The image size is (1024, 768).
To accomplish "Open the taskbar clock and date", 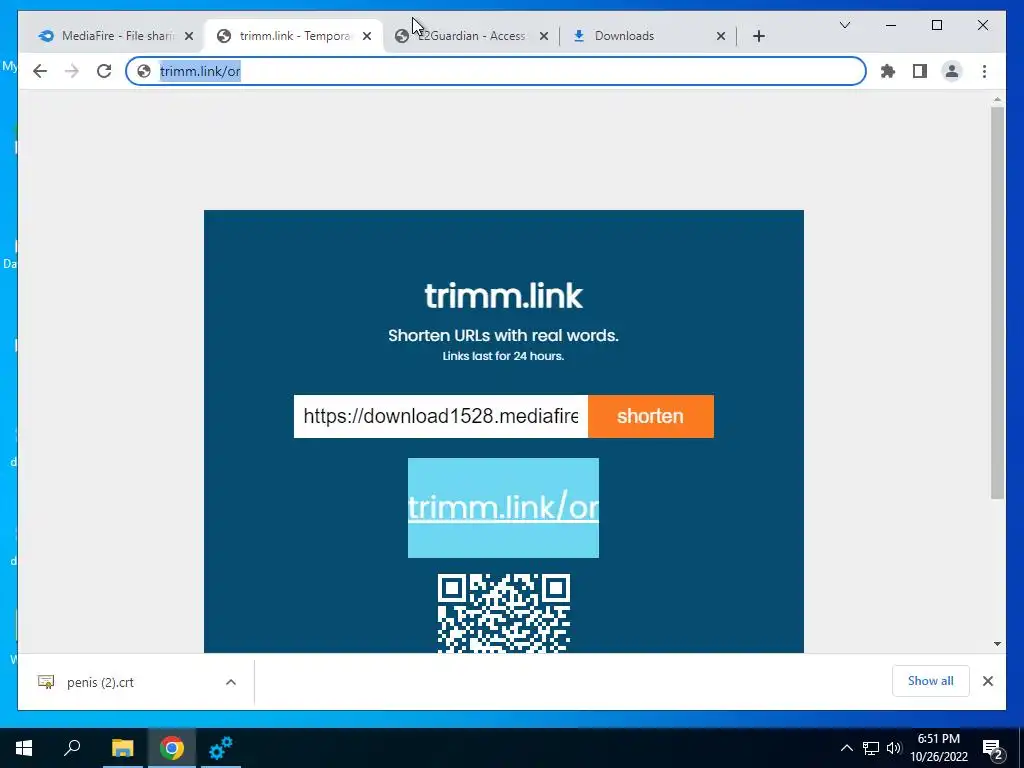I will coord(938,748).
